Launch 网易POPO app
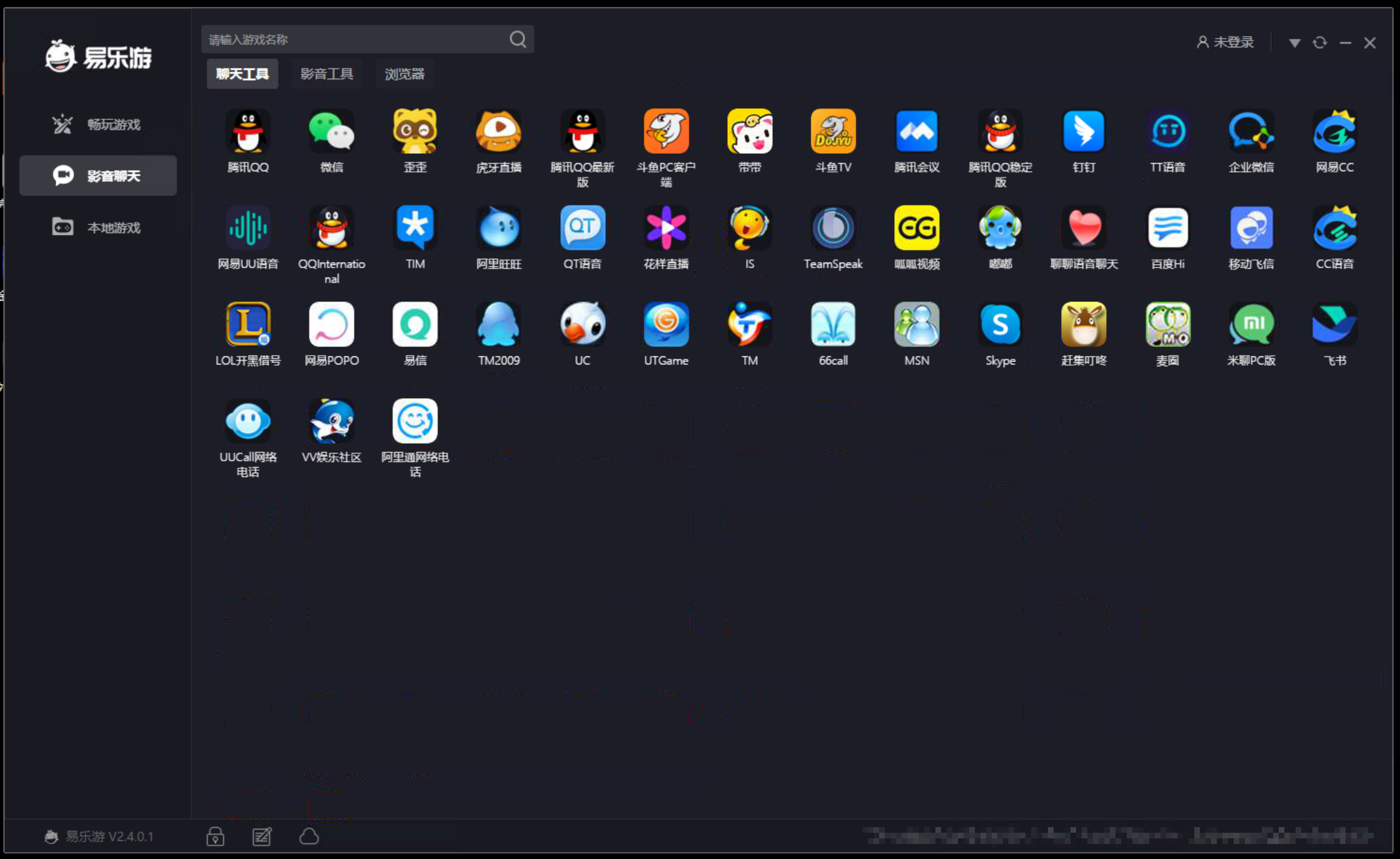 tap(331, 324)
